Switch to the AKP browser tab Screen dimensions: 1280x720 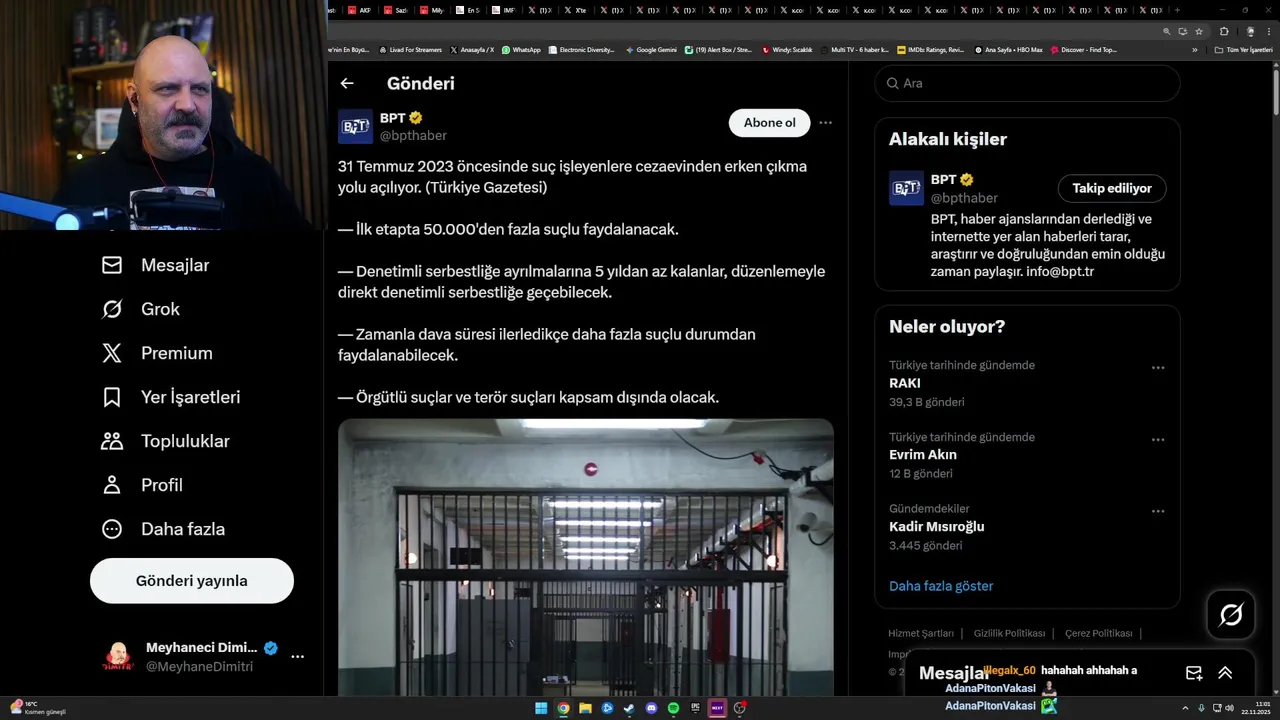point(361,10)
